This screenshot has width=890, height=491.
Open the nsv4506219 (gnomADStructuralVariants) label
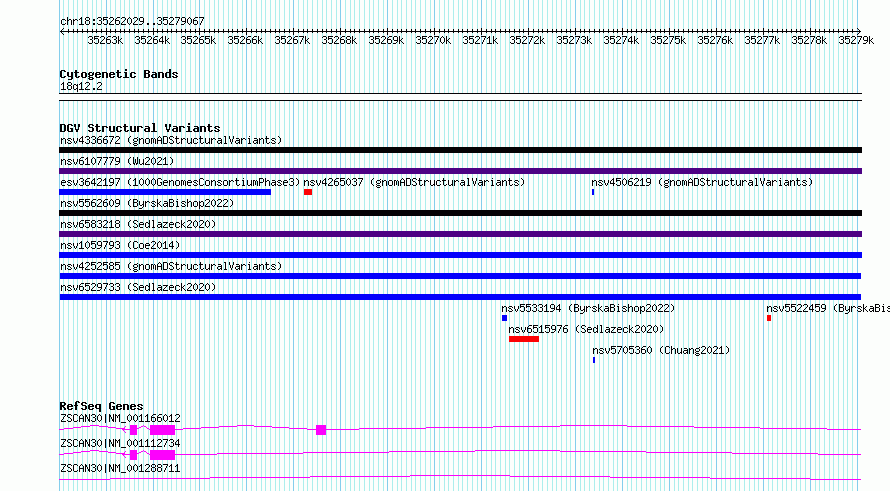702,182
